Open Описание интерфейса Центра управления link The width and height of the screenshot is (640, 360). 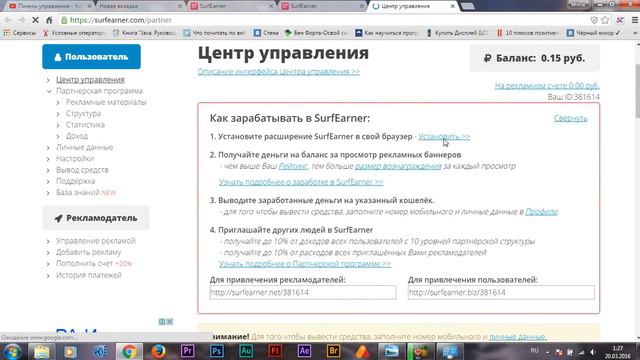[279, 71]
